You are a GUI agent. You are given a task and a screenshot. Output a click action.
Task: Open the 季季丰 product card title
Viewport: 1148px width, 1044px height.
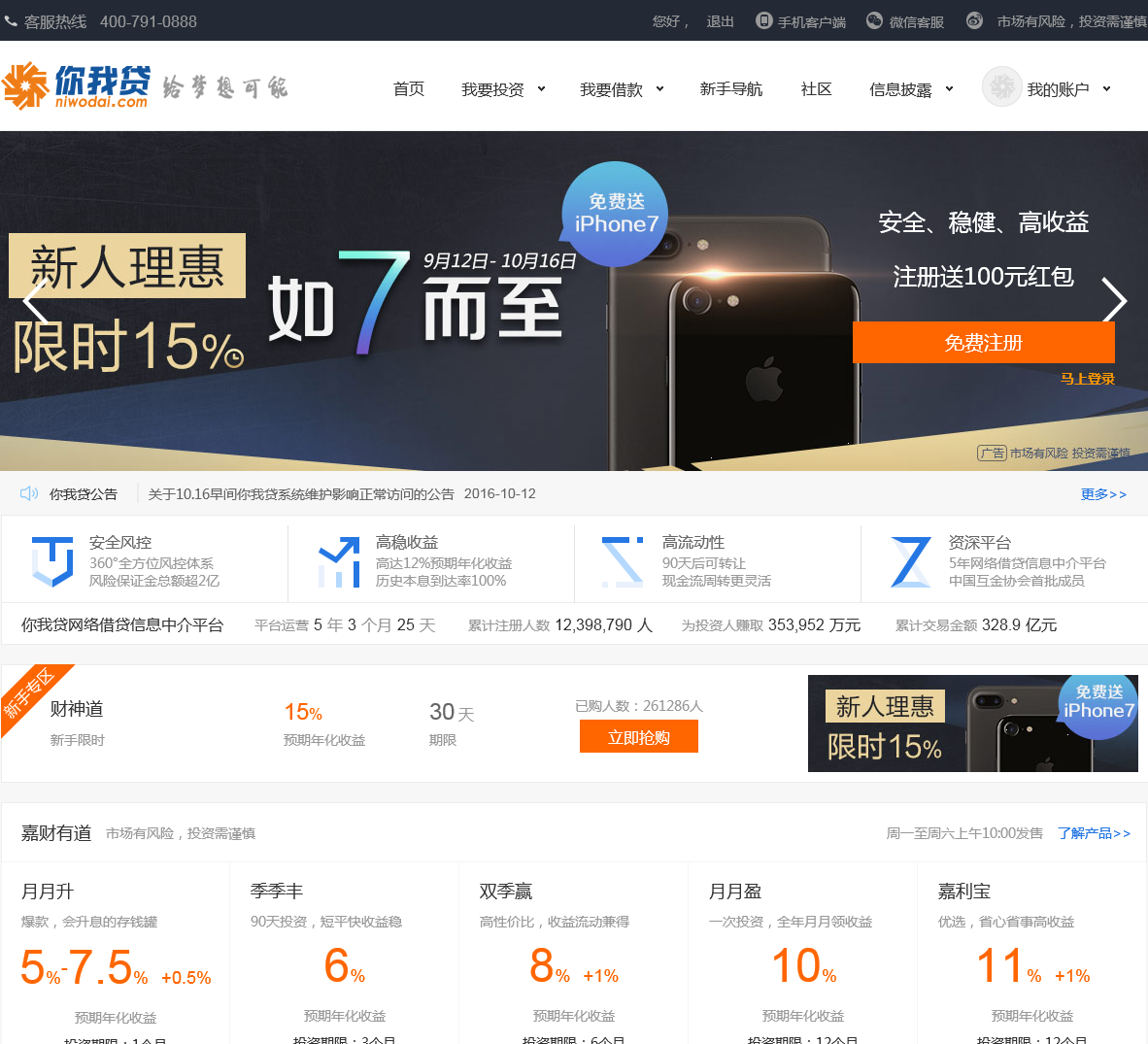coord(277,891)
